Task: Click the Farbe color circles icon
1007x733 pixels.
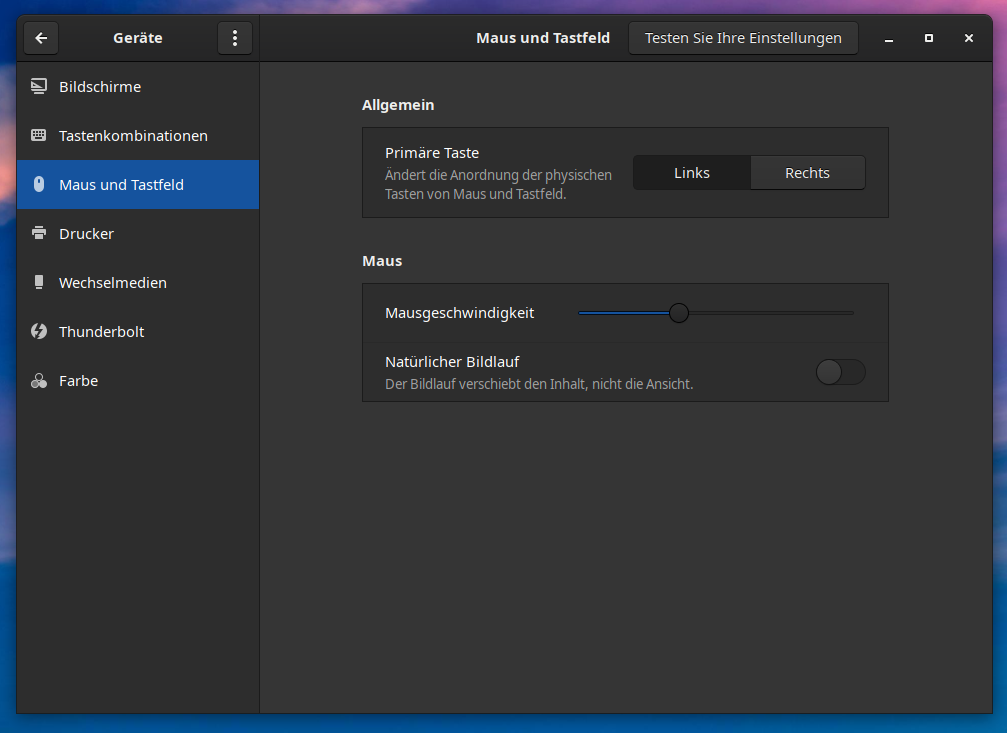Action: 39,380
